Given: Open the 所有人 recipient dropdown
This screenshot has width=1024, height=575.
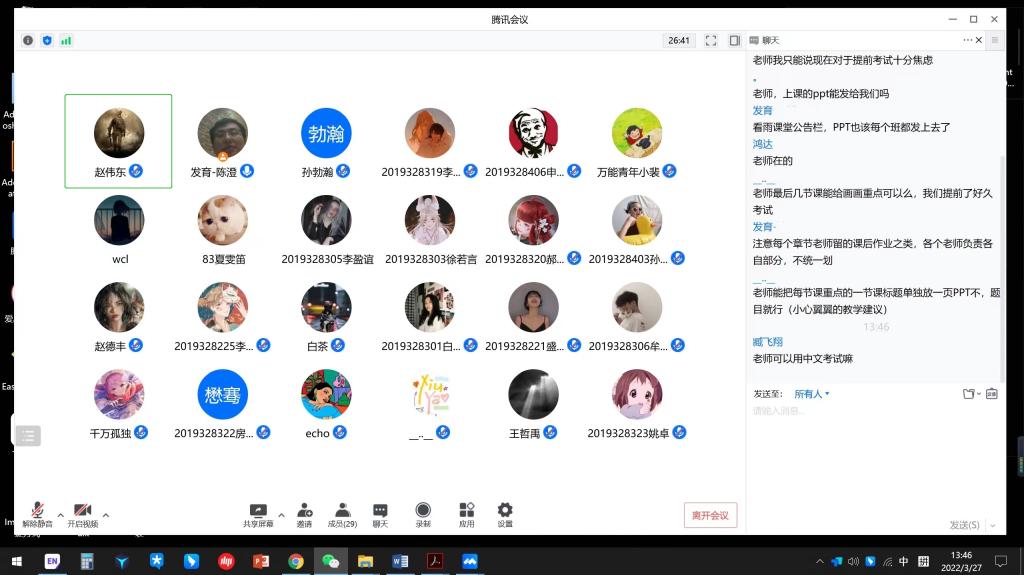Looking at the screenshot, I should pos(811,394).
